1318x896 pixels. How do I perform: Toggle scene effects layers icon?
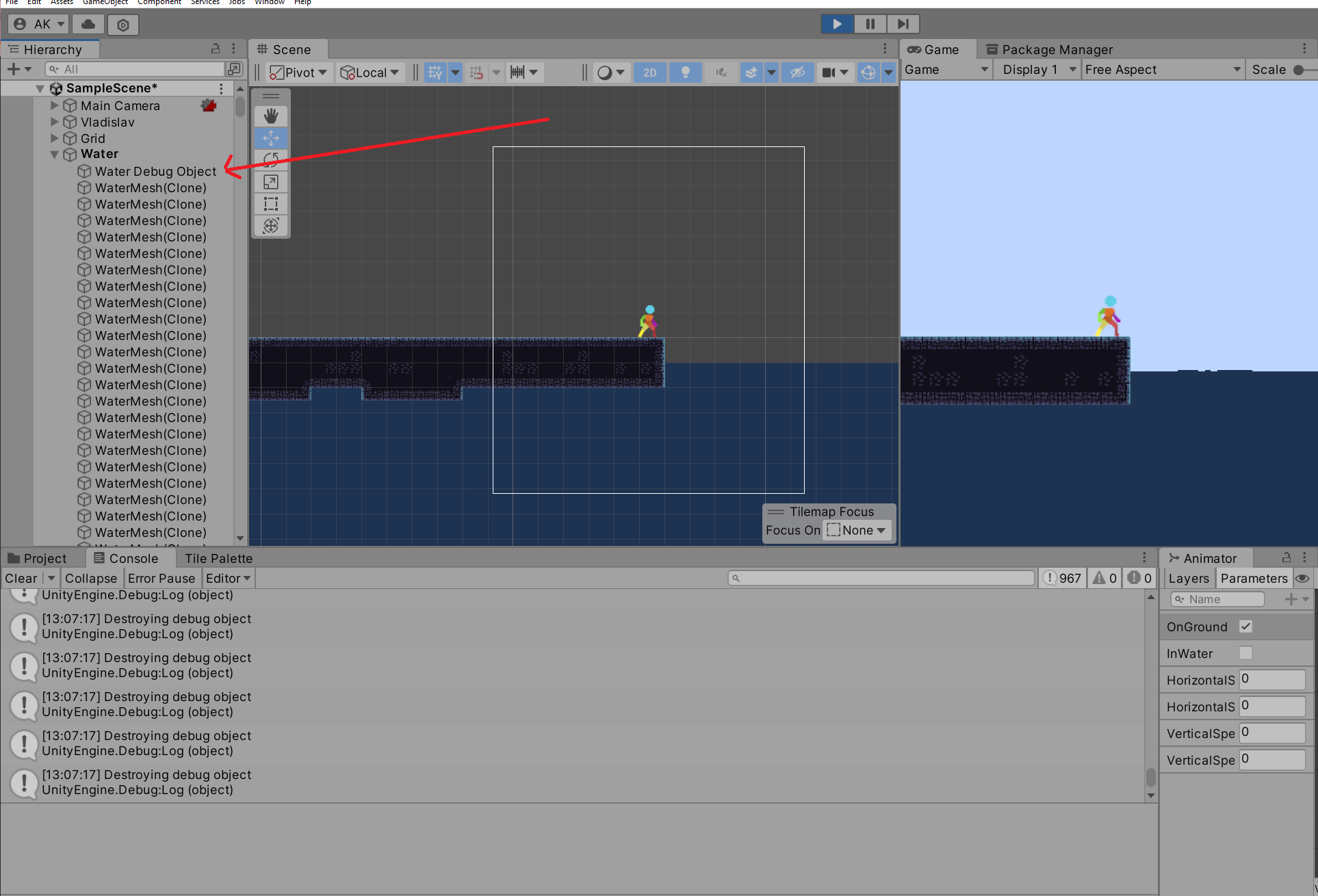tap(751, 73)
